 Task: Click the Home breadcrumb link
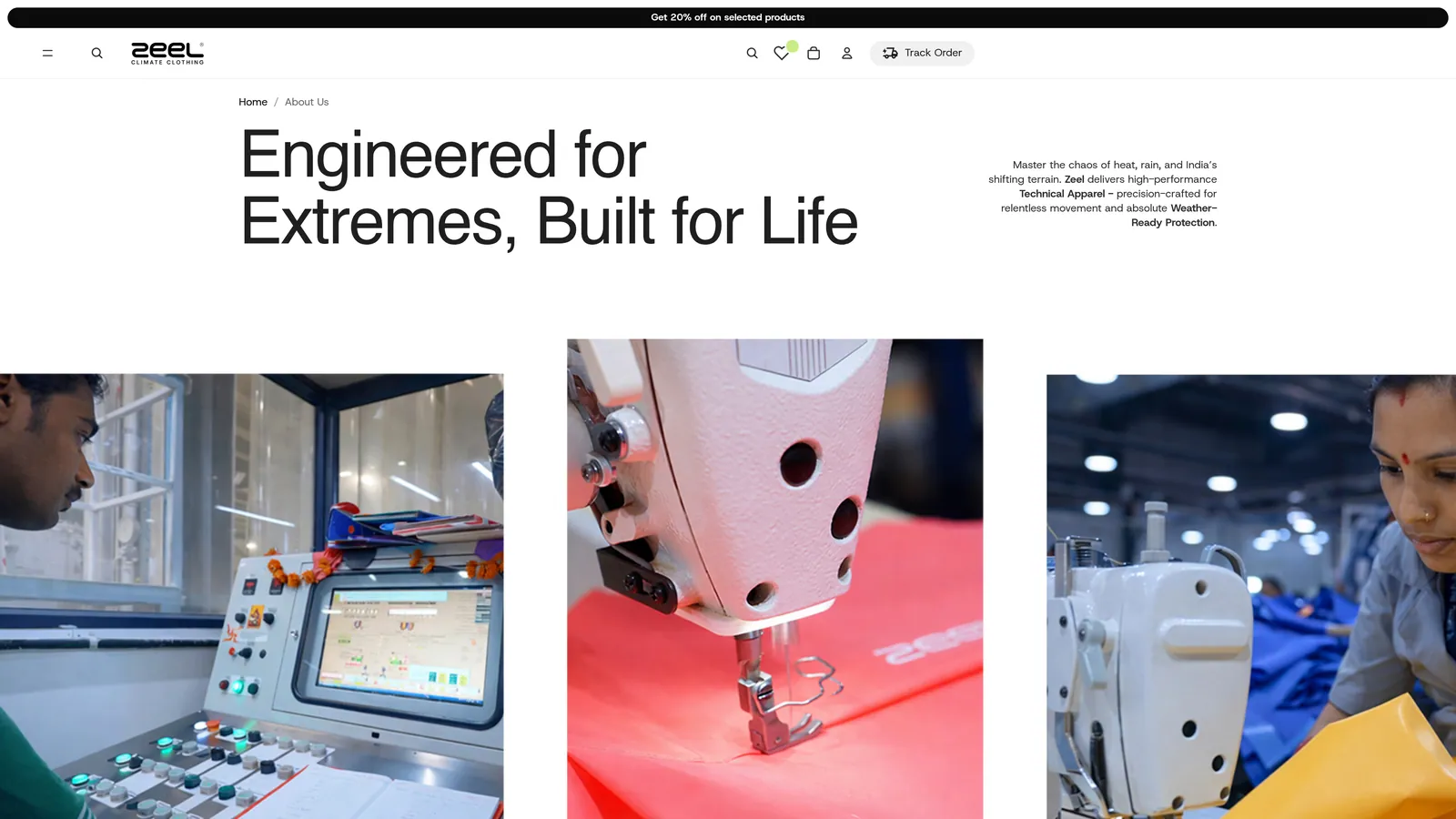pos(253,102)
